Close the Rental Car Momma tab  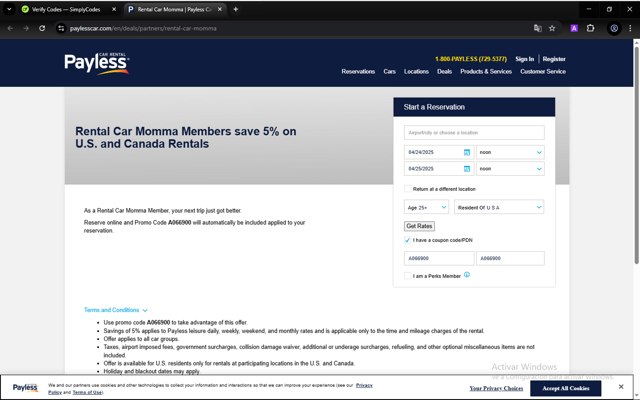(x=220, y=9)
